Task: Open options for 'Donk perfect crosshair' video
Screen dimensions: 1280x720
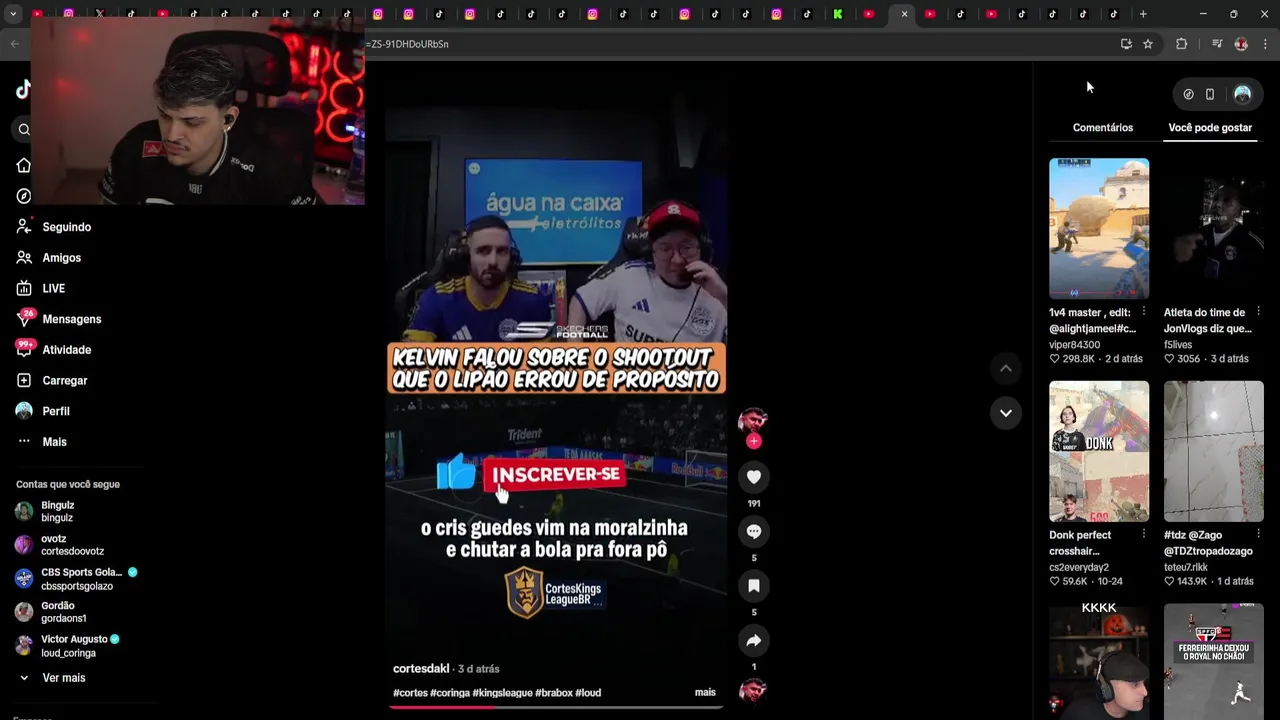Action: coord(1144,535)
